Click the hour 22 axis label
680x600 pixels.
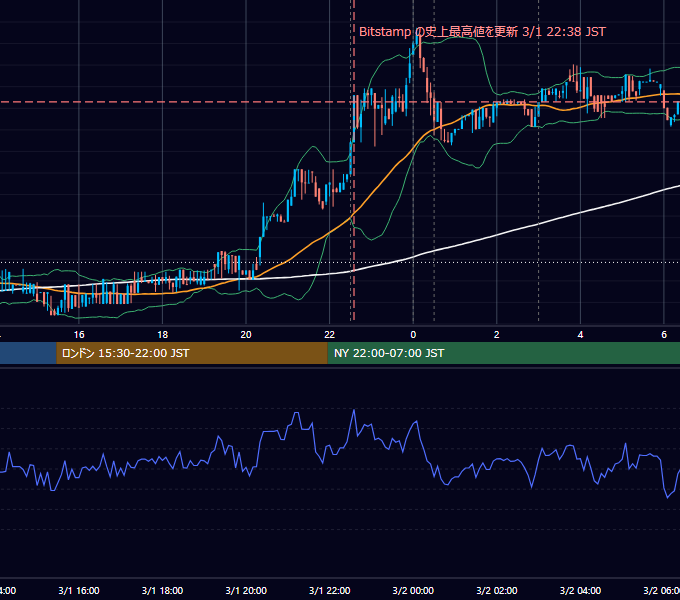330,335
